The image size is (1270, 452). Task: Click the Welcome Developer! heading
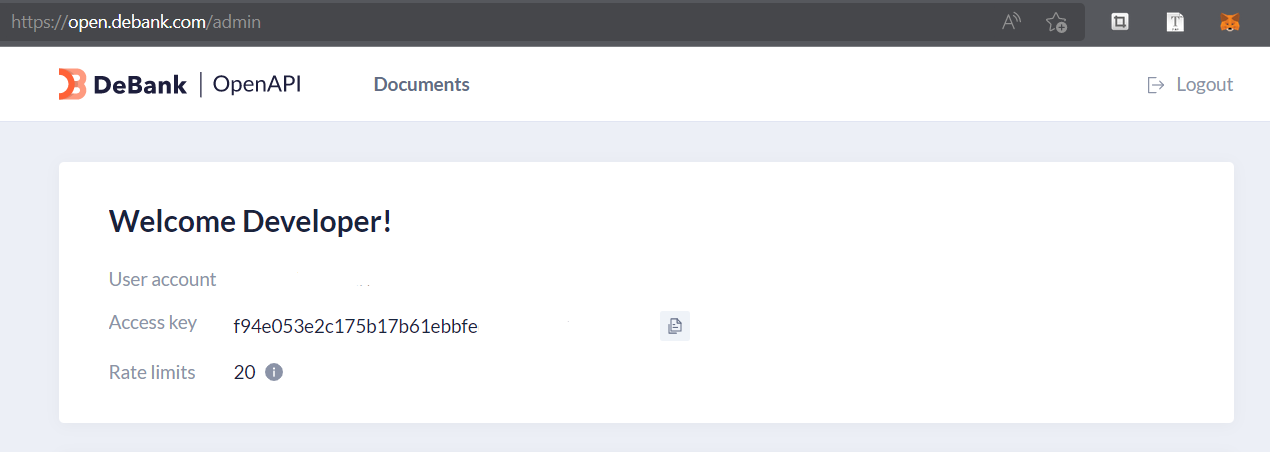coord(250,221)
